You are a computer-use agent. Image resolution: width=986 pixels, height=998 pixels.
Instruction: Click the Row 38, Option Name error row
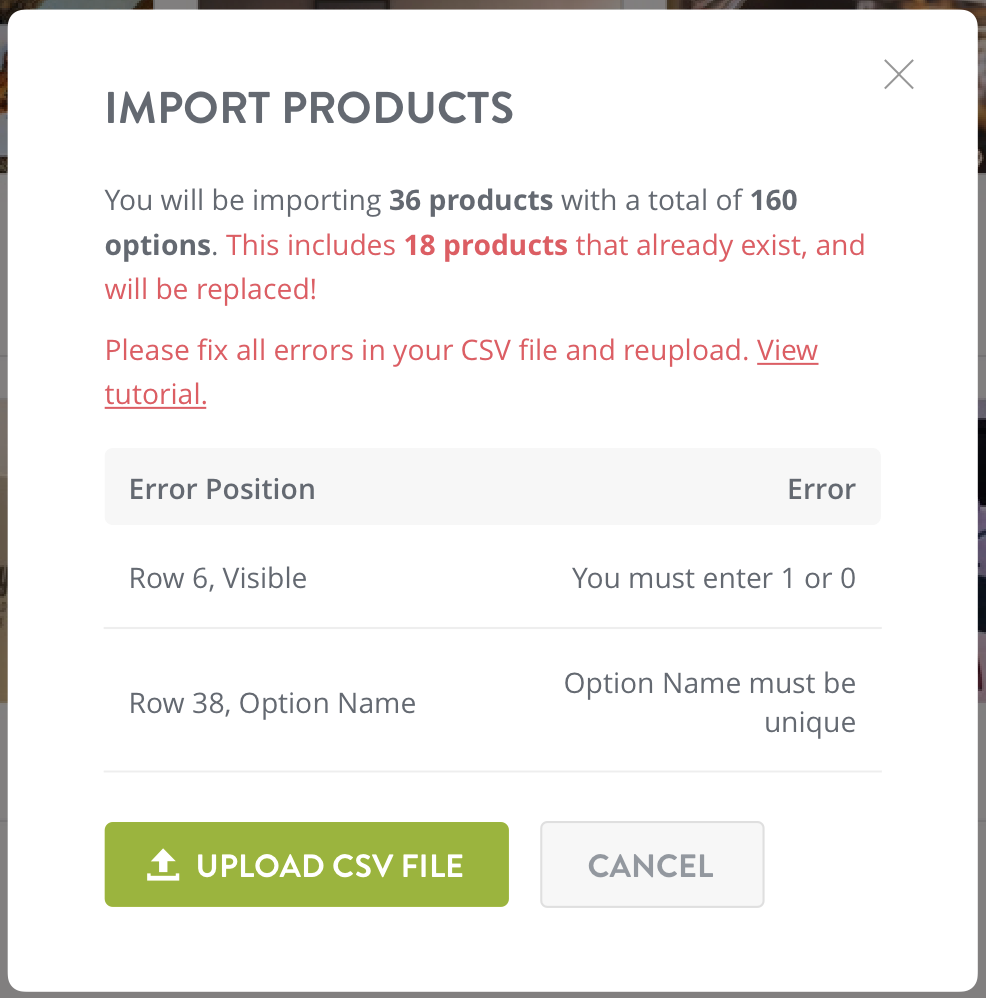point(271,702)
